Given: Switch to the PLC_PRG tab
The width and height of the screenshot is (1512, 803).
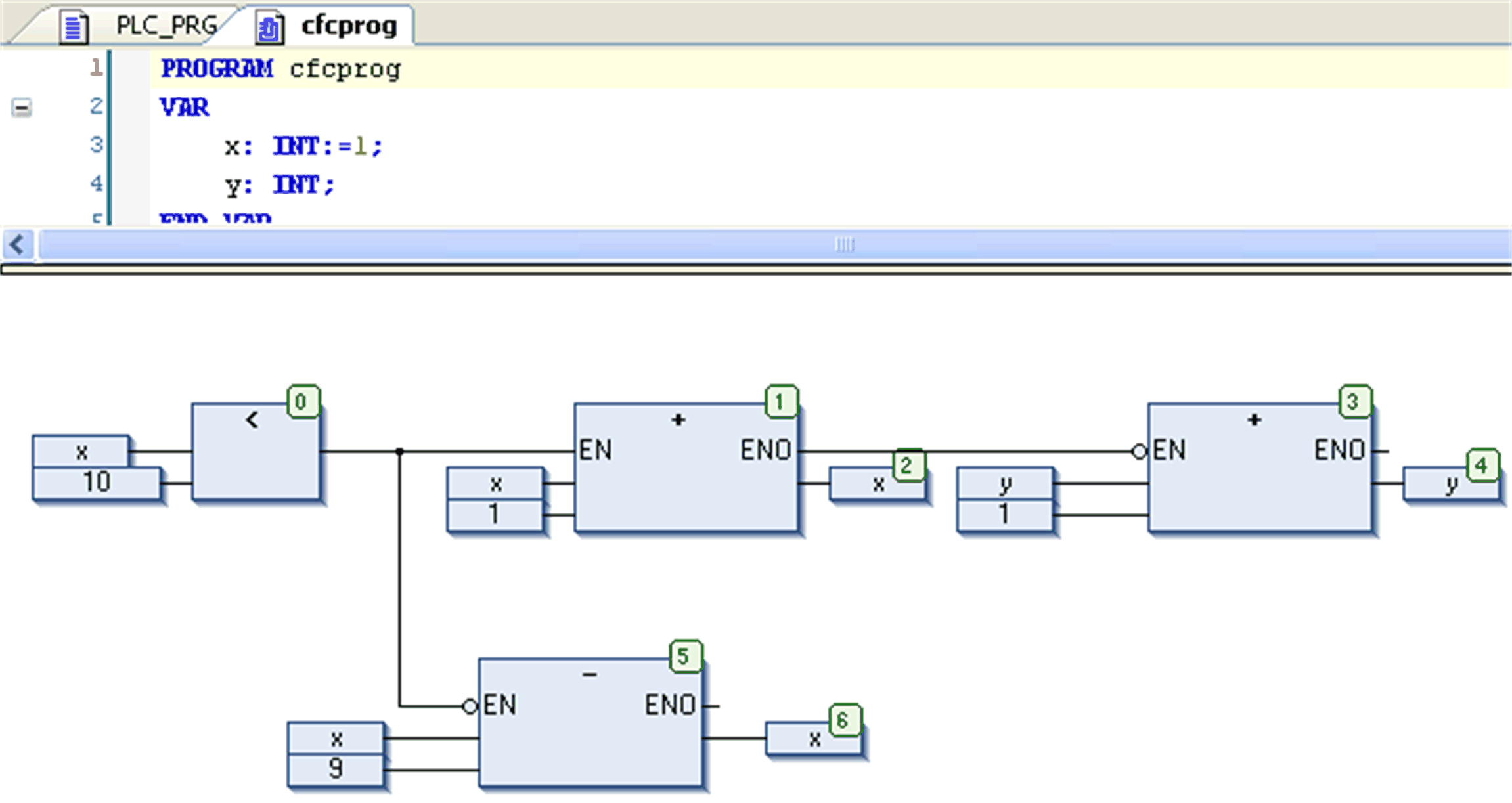Looking at the screenshot, I should coord(166,26).
